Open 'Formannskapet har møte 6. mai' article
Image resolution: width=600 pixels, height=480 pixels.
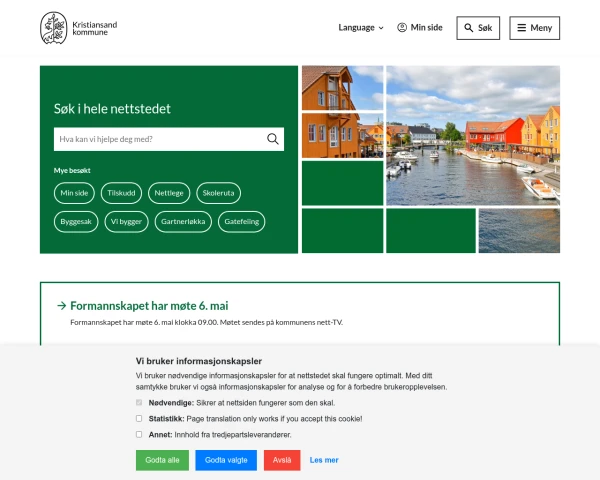coord(149,306)
